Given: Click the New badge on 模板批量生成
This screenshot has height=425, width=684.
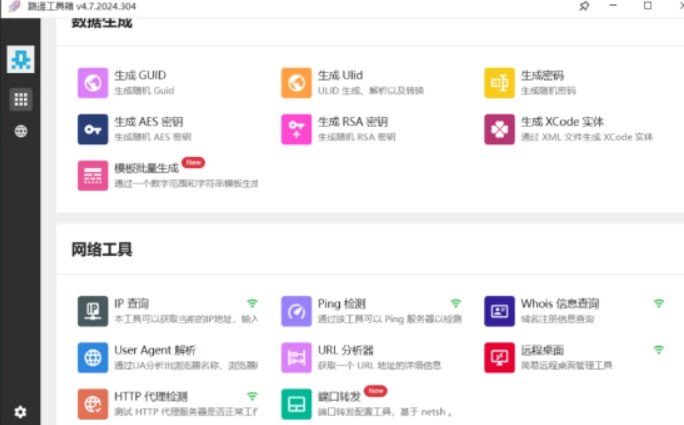Looking at the screenshot, I should [193, 163].
